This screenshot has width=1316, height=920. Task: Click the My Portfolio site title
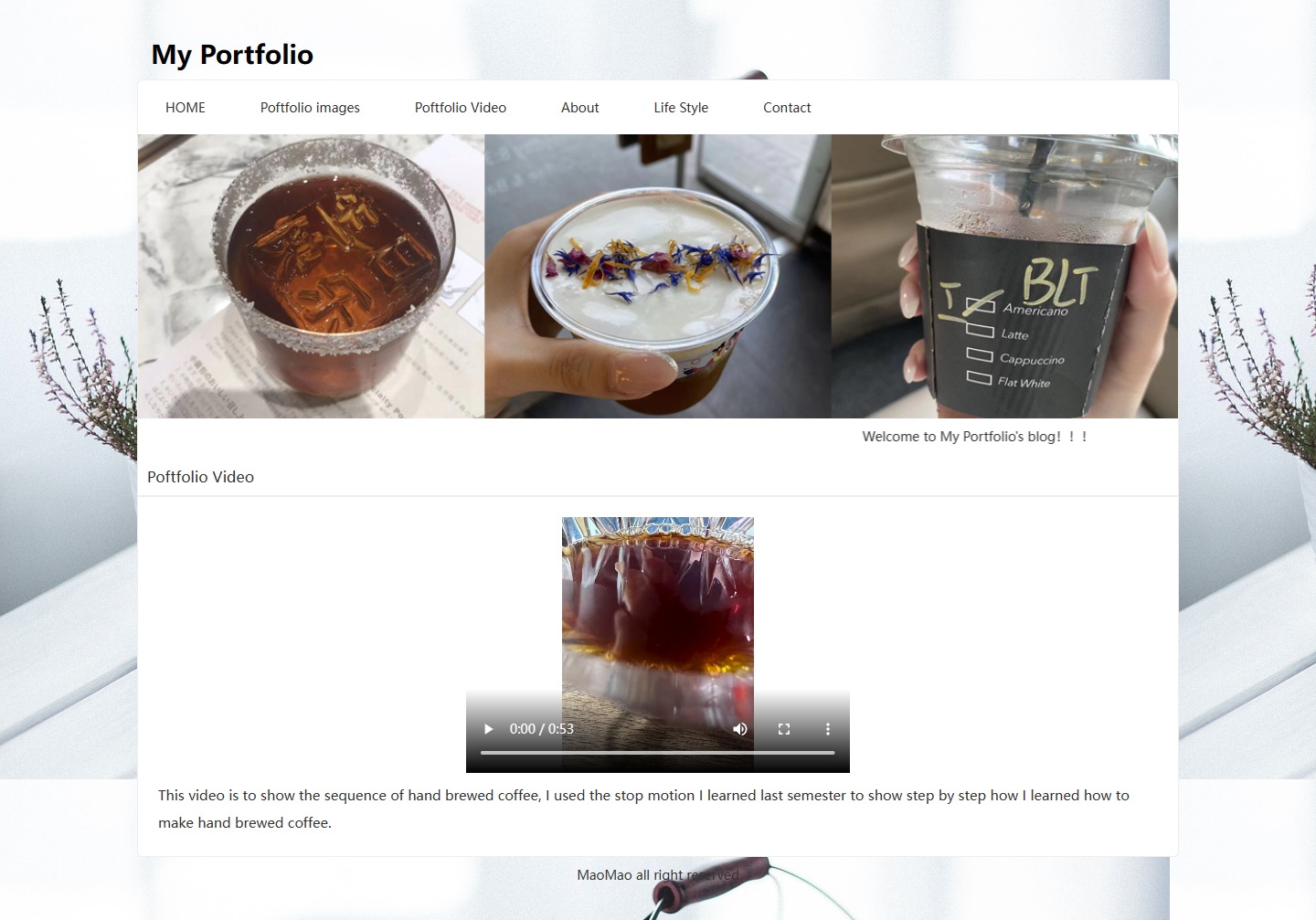232,55
